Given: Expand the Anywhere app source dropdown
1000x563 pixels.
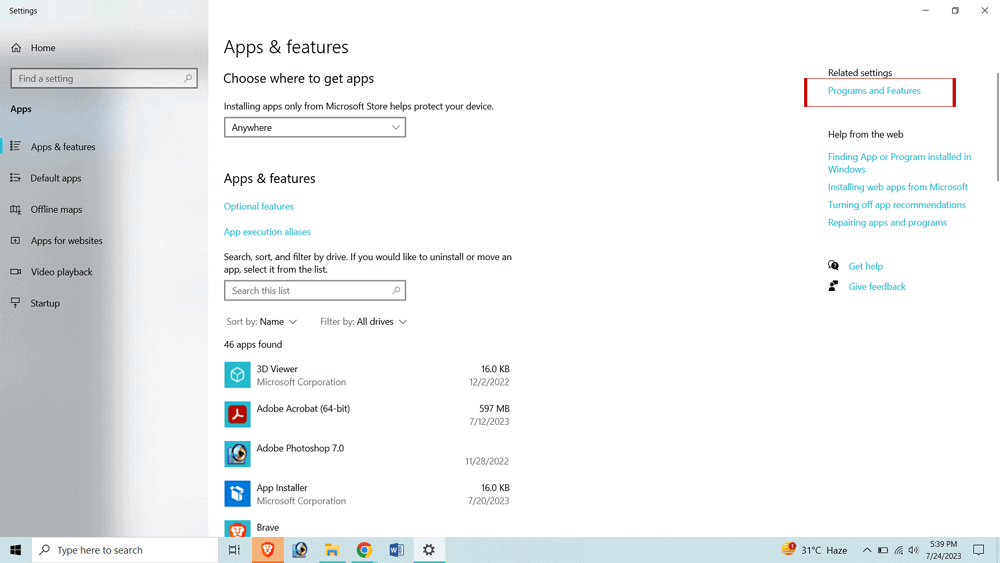Looking at the screenshot, I should (314, 128).
